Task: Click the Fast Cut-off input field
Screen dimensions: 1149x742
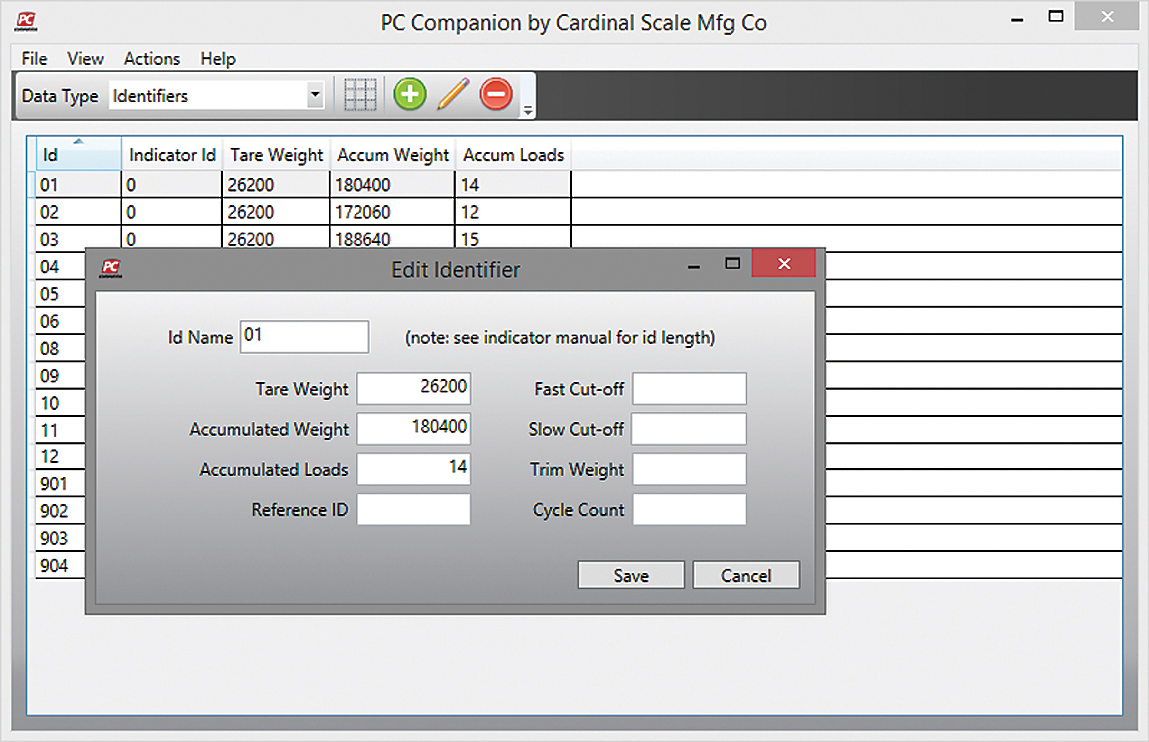Action: [x=690, y=388]
